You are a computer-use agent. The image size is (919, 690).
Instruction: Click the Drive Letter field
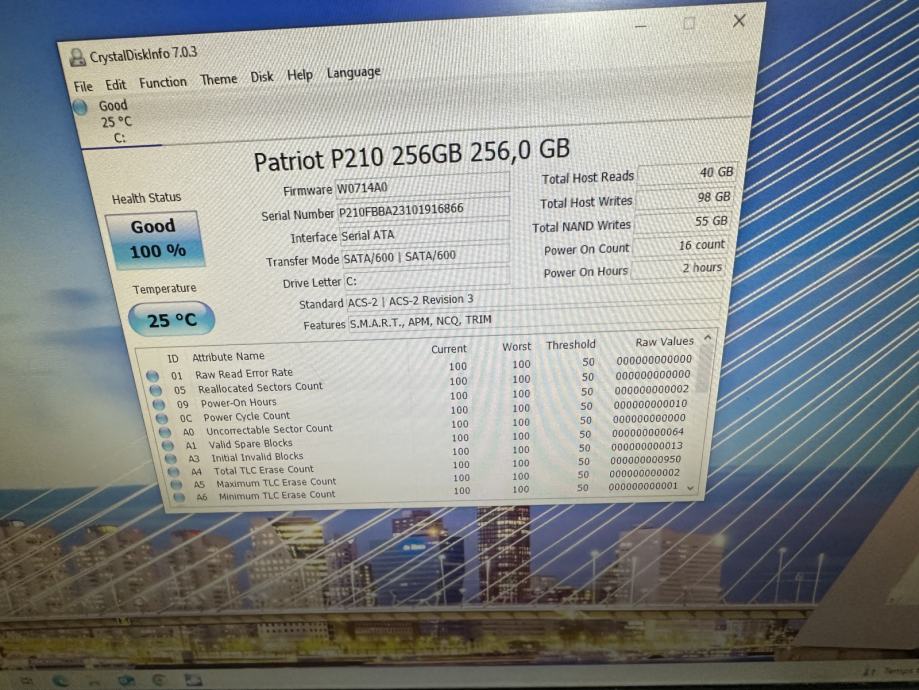(x=427, y=278)
